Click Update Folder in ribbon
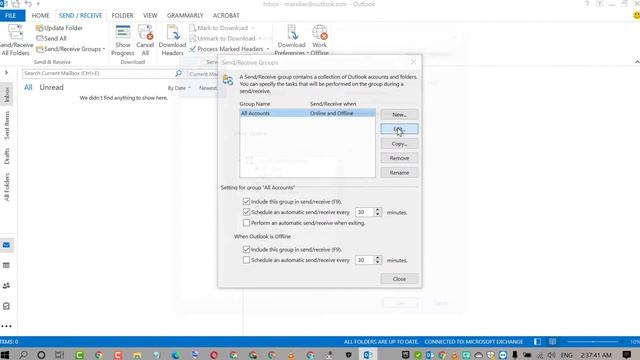This screenshot has height=360, width=640. coord(59,28)
